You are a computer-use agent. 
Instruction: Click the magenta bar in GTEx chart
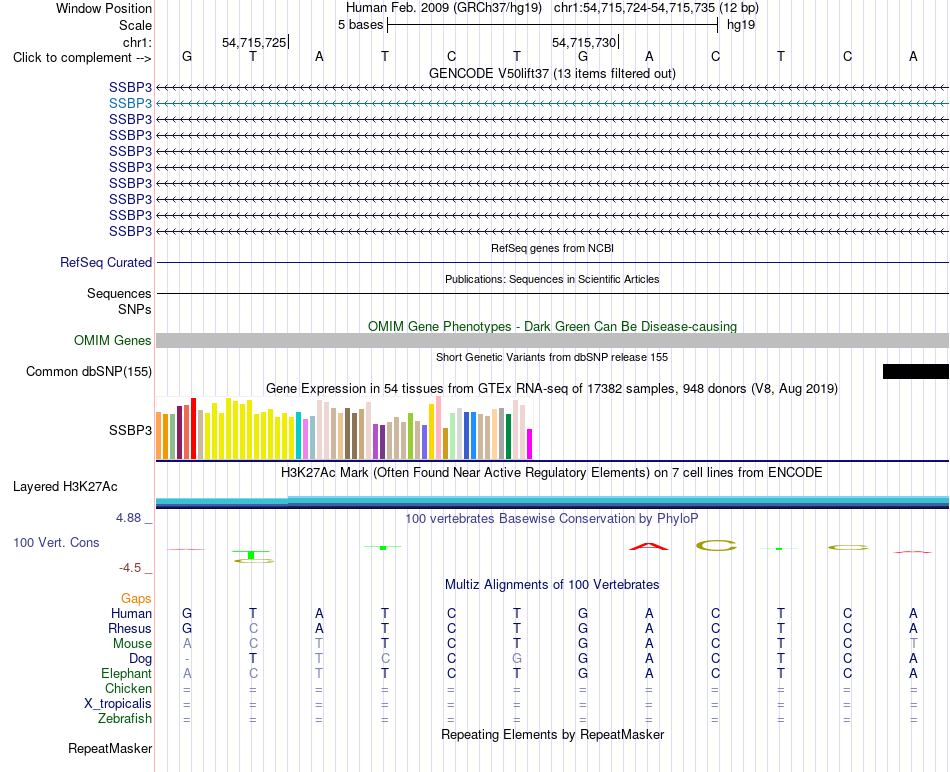coord(530,444)
